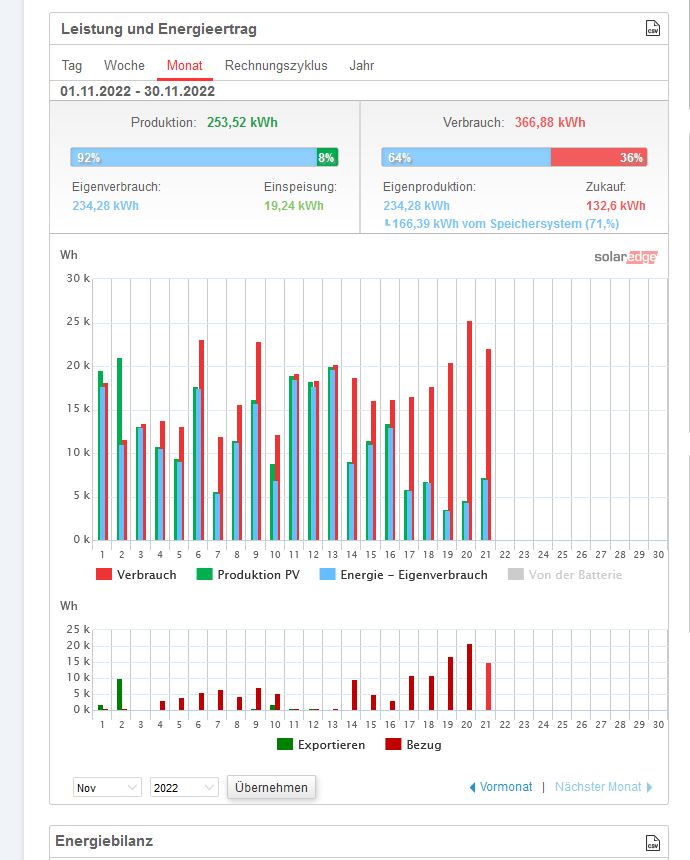Click the 64% Eigenproduktion bar segment
Image resolution: width=690 pixels, height=860 pixels.
pos(466,157)
